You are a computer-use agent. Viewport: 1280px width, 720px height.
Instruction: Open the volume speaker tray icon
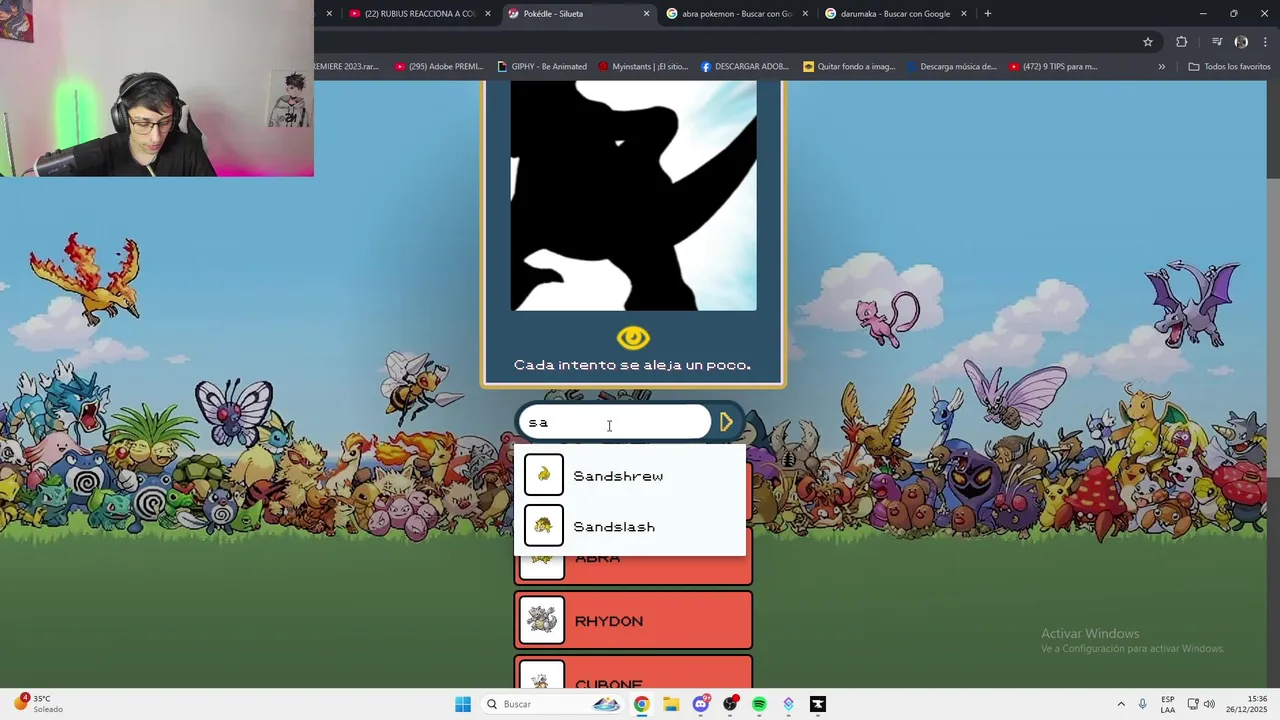tap(1210, 704)
